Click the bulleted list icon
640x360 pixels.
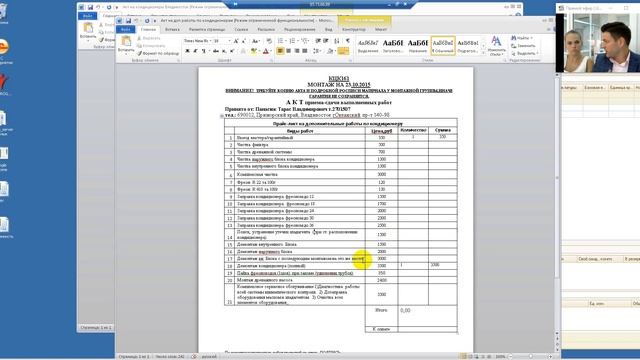[281, 41]
